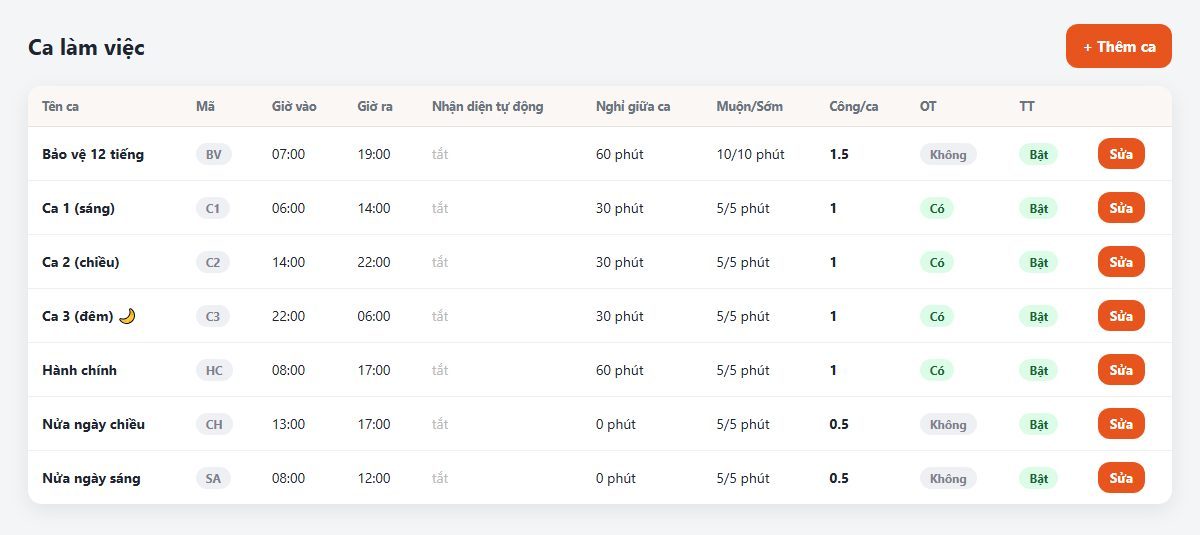Click the Muộn/Sớm column header
This screenshot has height=535, width=1200.
pos(750,106)
